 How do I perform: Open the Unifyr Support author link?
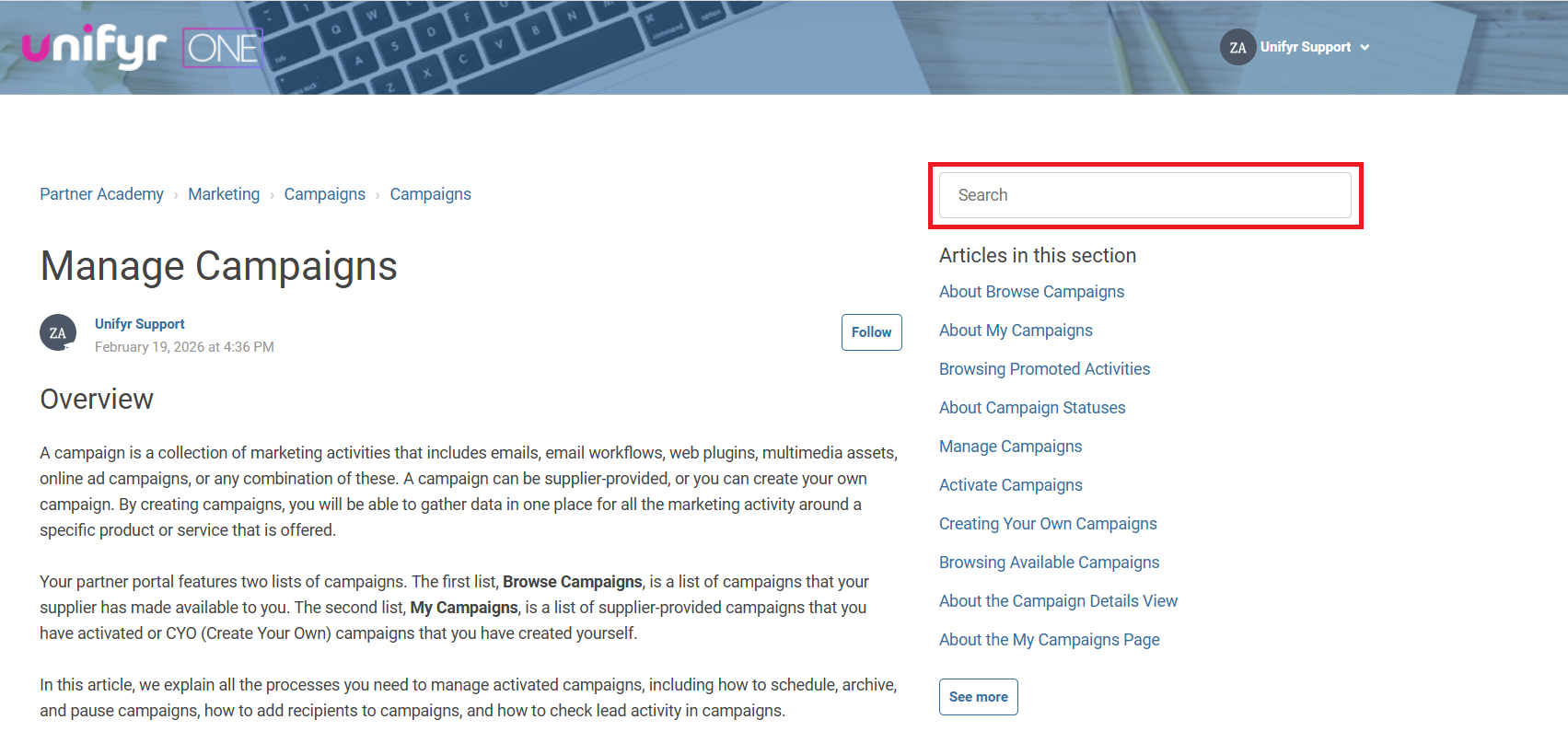(x=140, y=324)
